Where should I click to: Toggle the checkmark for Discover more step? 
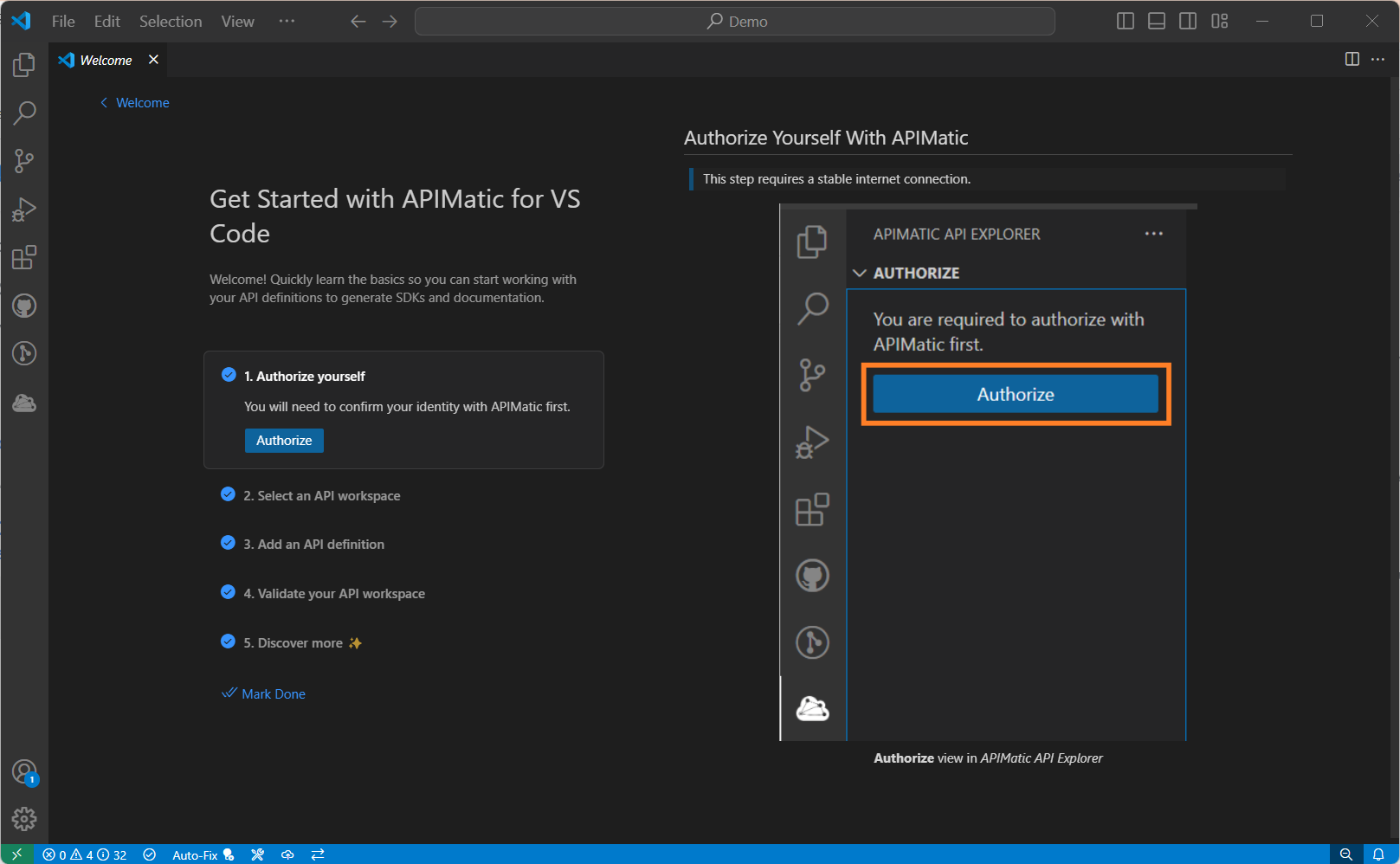pyautogui.click(x=228, y=642)
